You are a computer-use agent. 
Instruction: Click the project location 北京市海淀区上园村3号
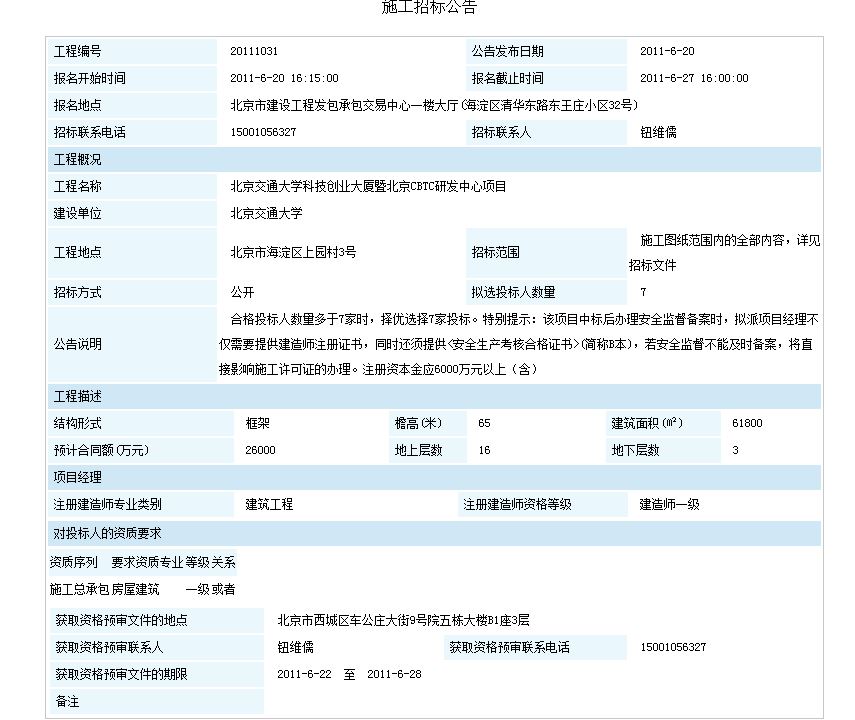[293, 253]
